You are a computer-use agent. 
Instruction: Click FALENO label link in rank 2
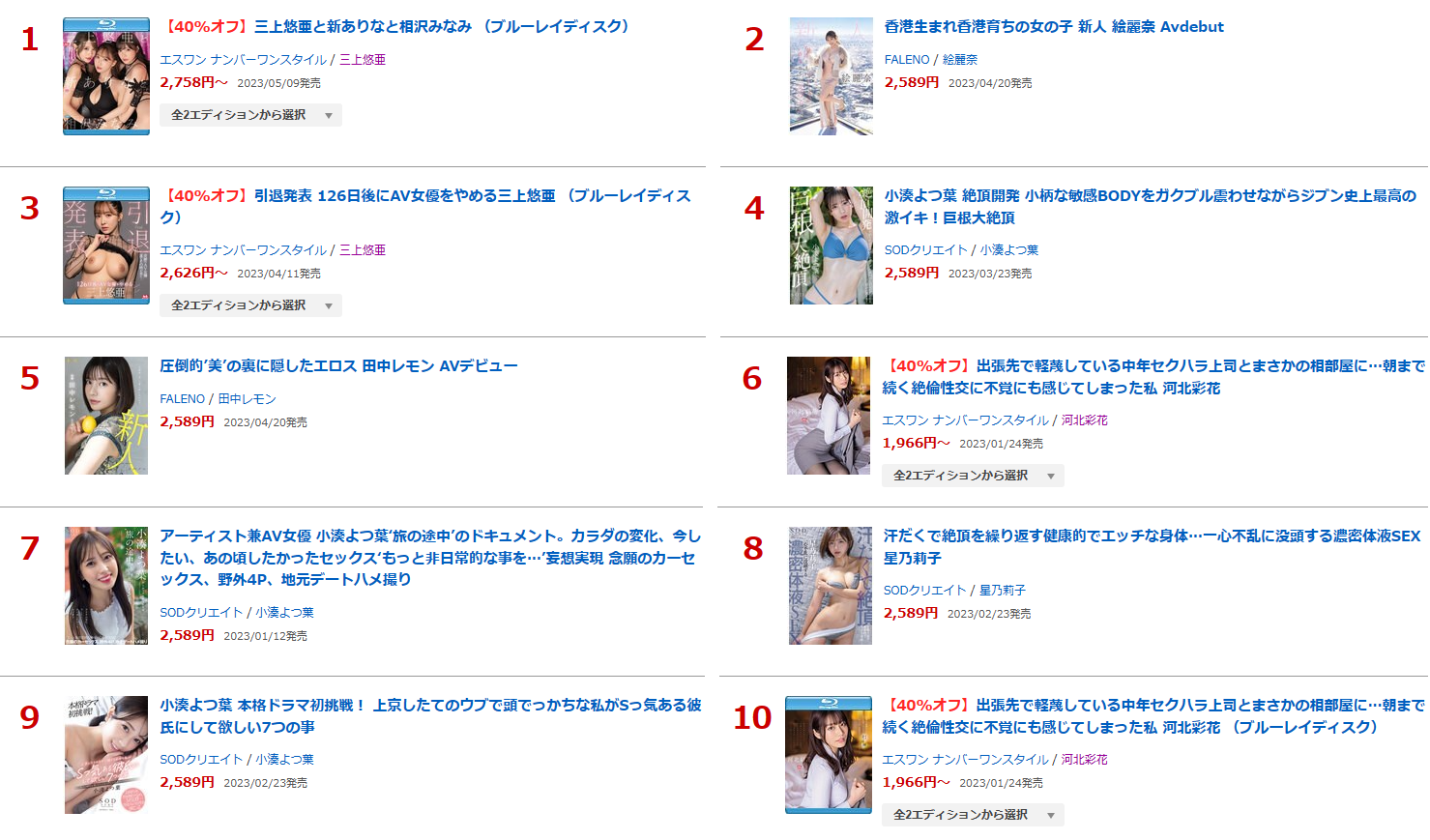pos(907,60)
